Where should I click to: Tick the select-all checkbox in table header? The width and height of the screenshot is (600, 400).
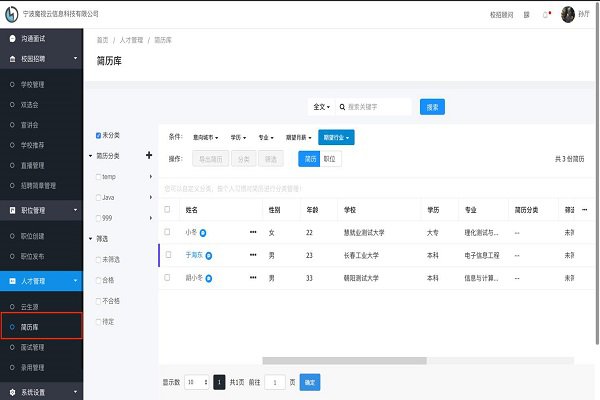tap(167, 209)
